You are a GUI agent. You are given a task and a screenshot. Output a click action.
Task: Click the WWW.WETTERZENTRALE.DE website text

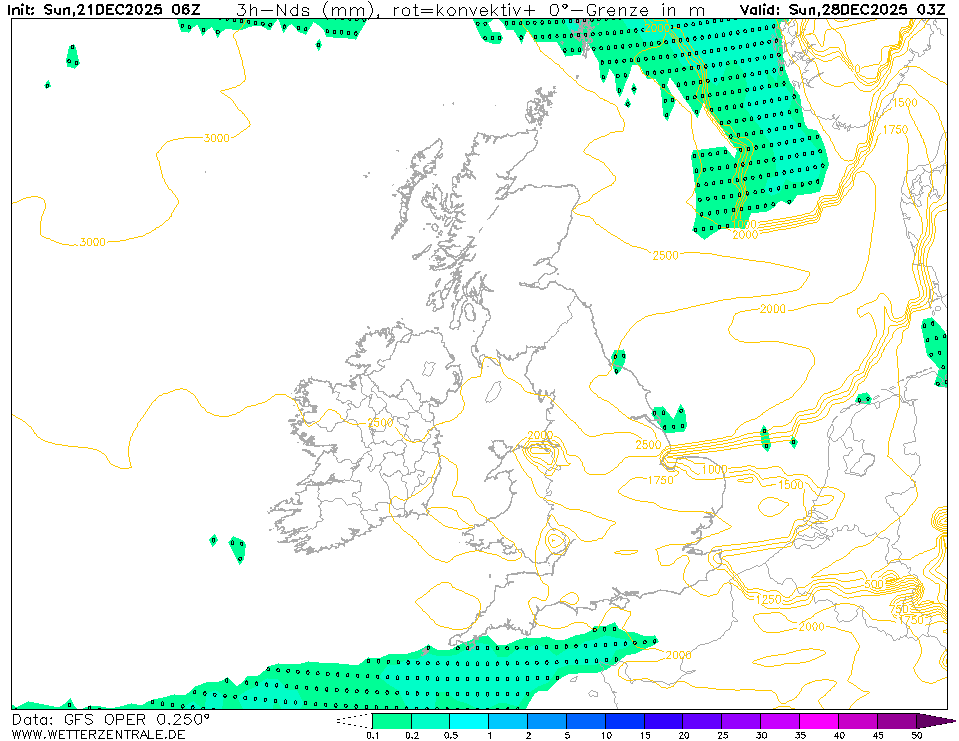pyautogui.click(x=99, y=734)
